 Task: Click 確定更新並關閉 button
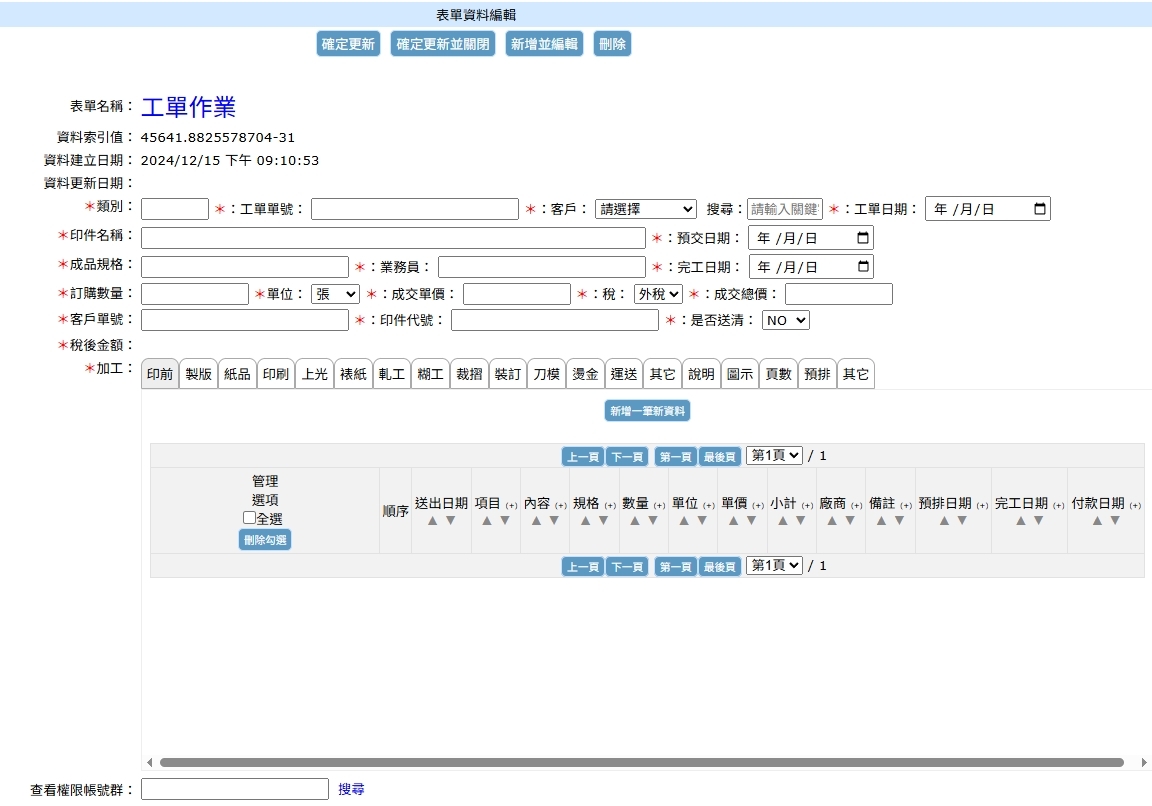pyautogui.click(x=443, y=44)
